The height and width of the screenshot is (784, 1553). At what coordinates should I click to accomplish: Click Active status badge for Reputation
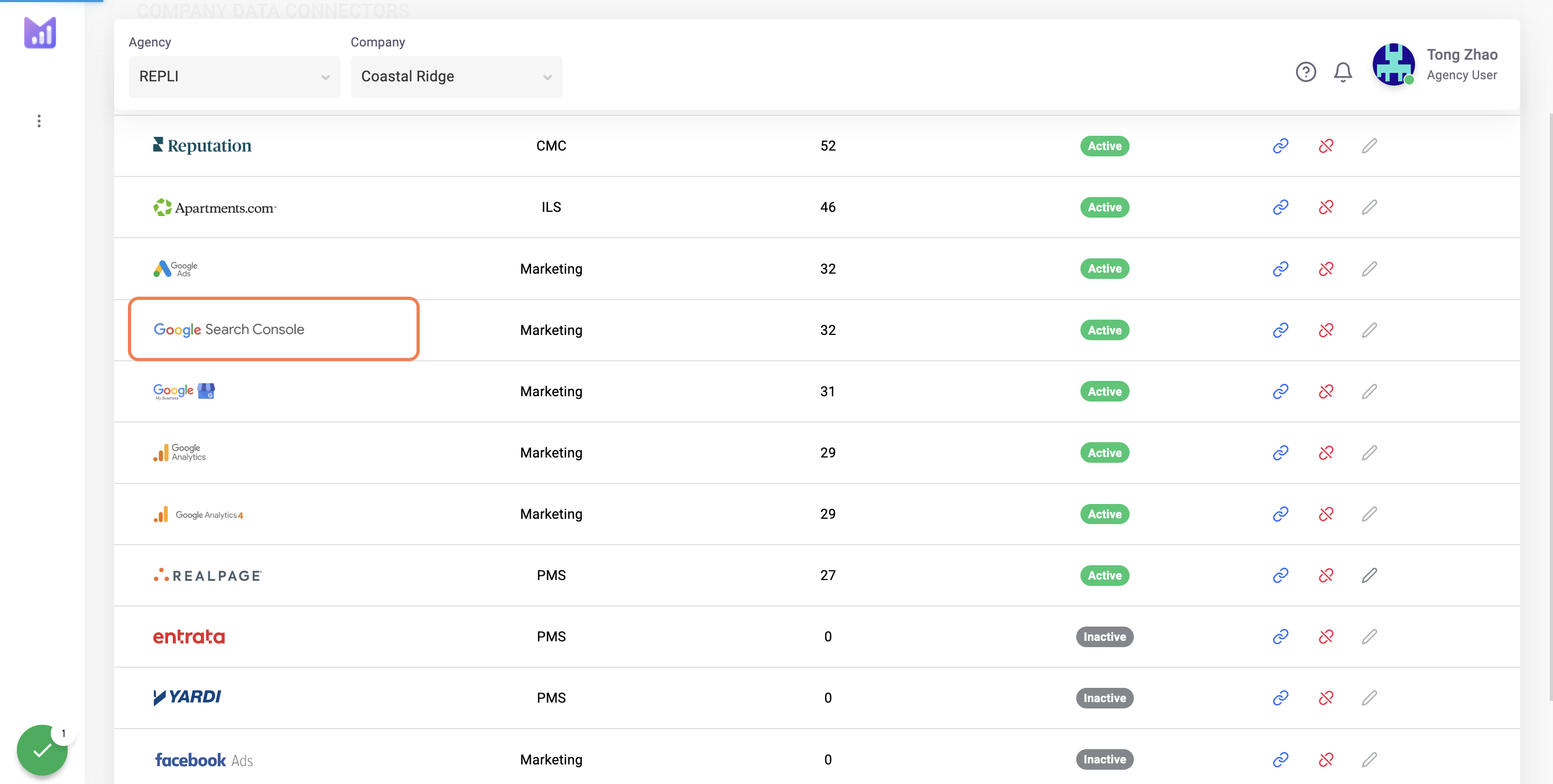click(x=1104, y=146)
